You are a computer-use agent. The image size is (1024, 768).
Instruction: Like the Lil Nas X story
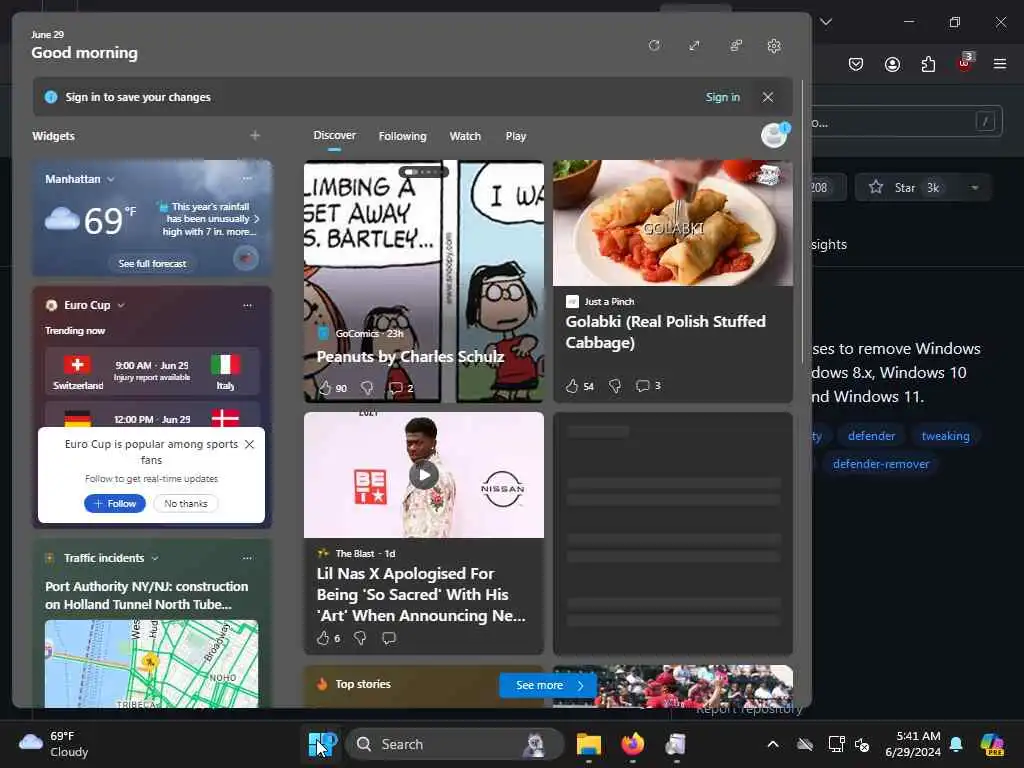click(323, 638)
